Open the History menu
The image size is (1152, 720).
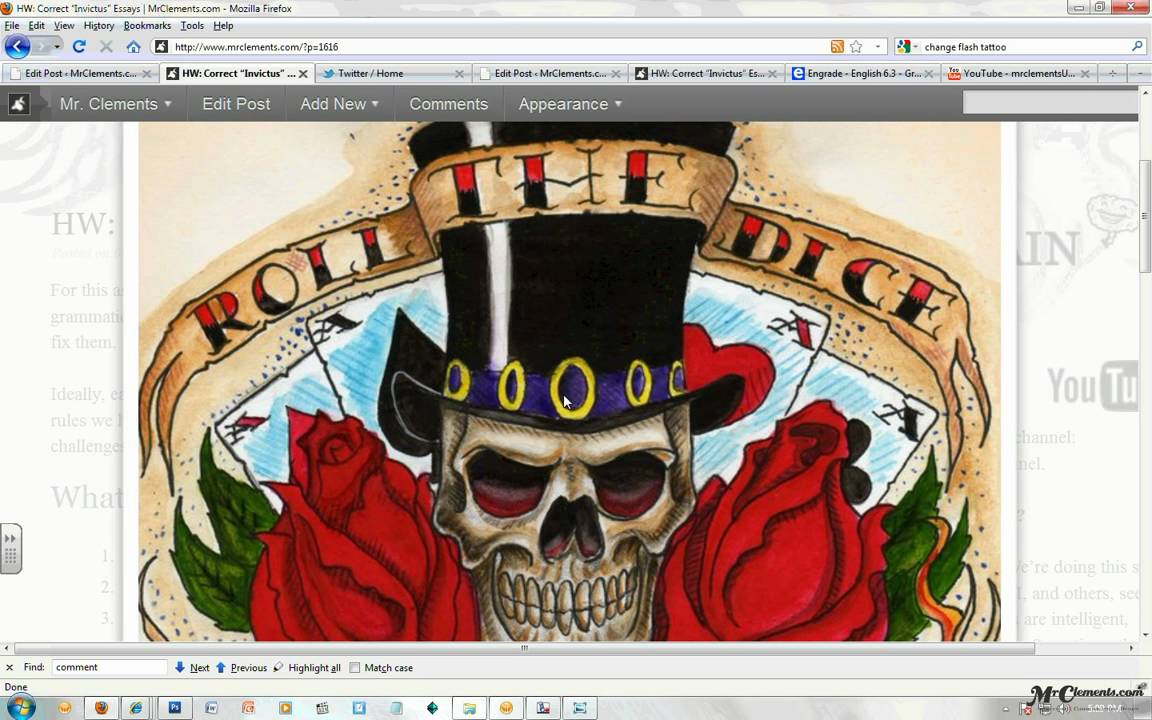(x=98, y=25)
